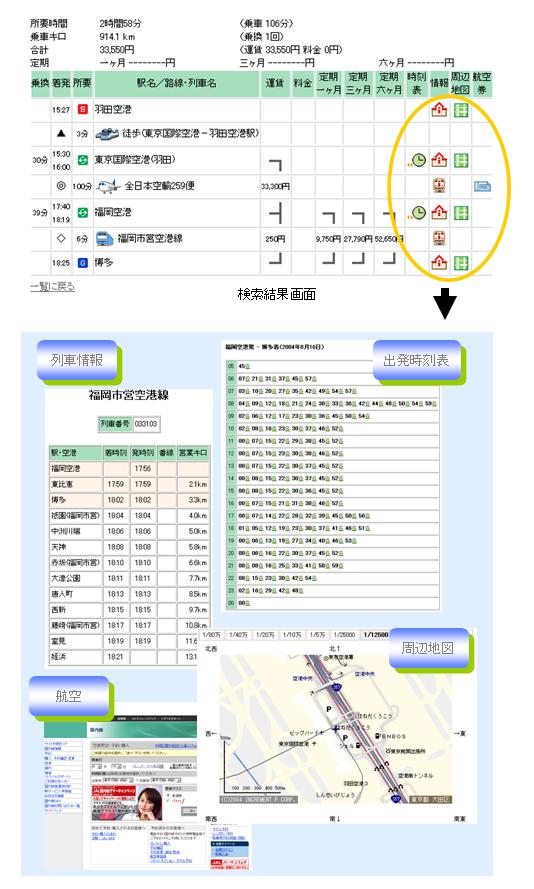534x889 pixels.
Task: Click 福岡市営空港線 line name in results
Action: (150, 238)
